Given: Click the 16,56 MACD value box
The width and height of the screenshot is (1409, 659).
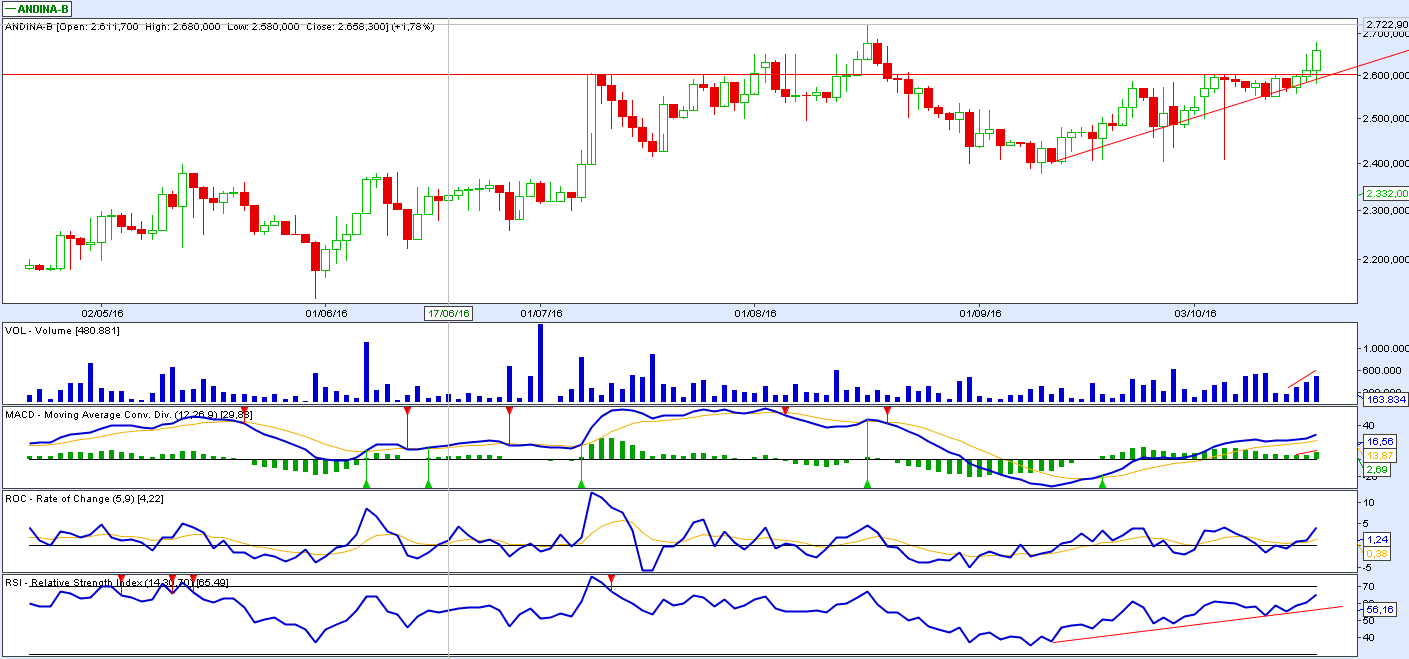Looking at the screenshot, I should click(x=1378, y=441).
